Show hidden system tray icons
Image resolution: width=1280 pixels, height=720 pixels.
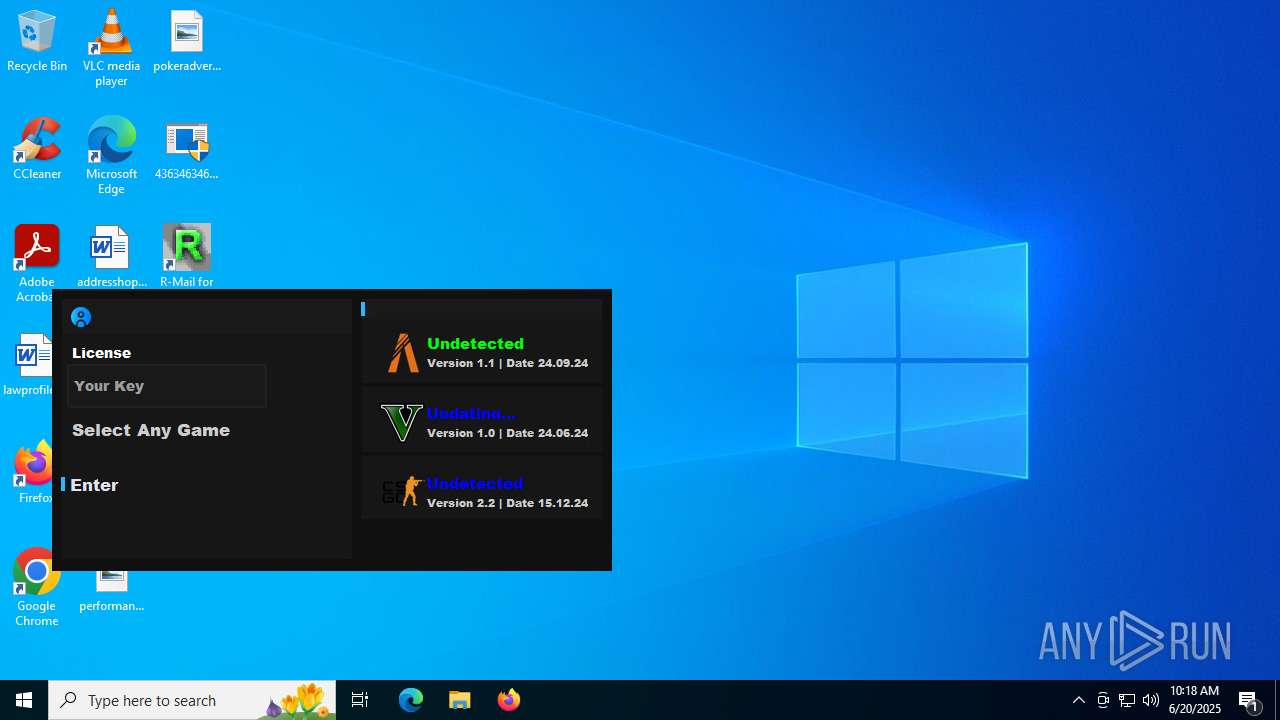(x=1079, y=700)
